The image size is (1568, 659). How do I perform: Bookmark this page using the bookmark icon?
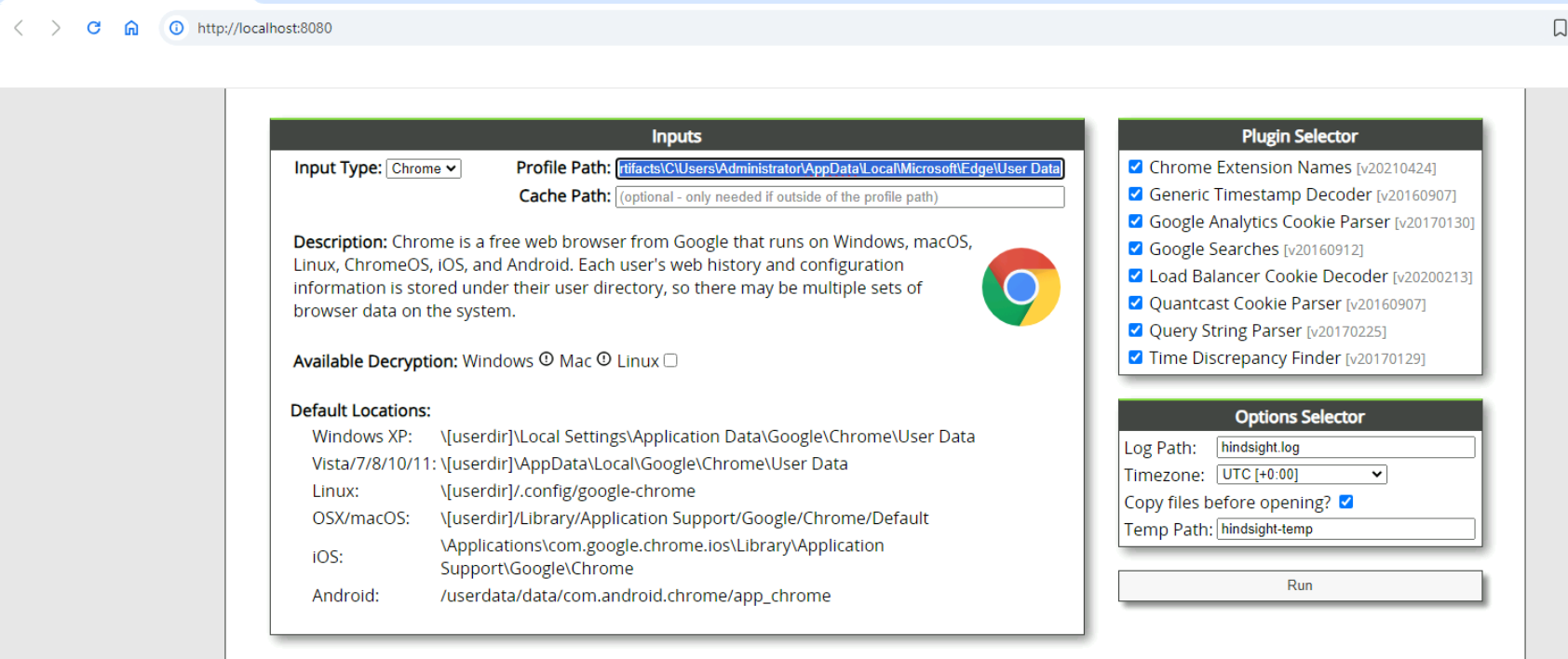(x=1560, y=28)
